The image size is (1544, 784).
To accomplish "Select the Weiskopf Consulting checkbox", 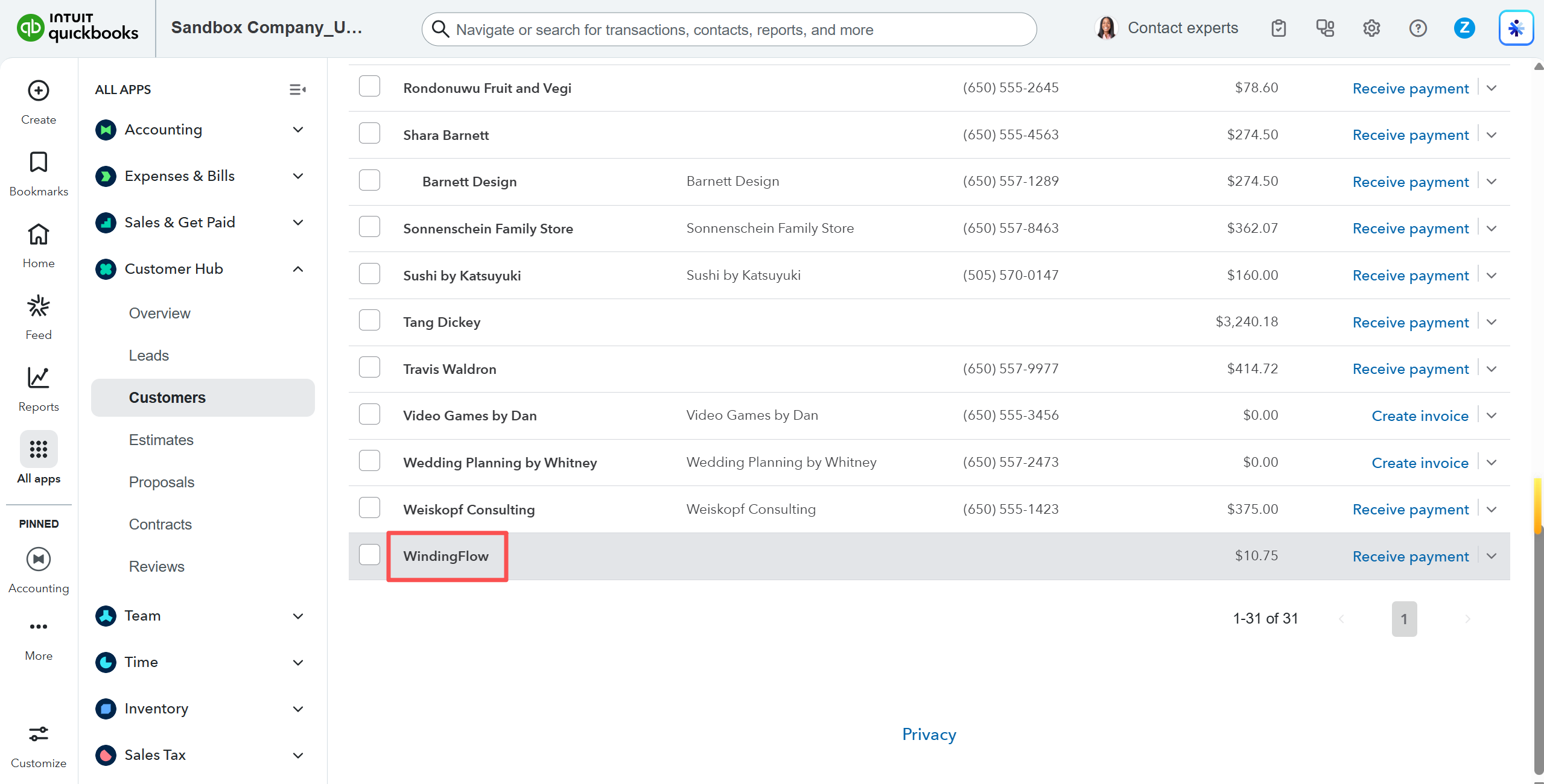I will coord(370,507).
